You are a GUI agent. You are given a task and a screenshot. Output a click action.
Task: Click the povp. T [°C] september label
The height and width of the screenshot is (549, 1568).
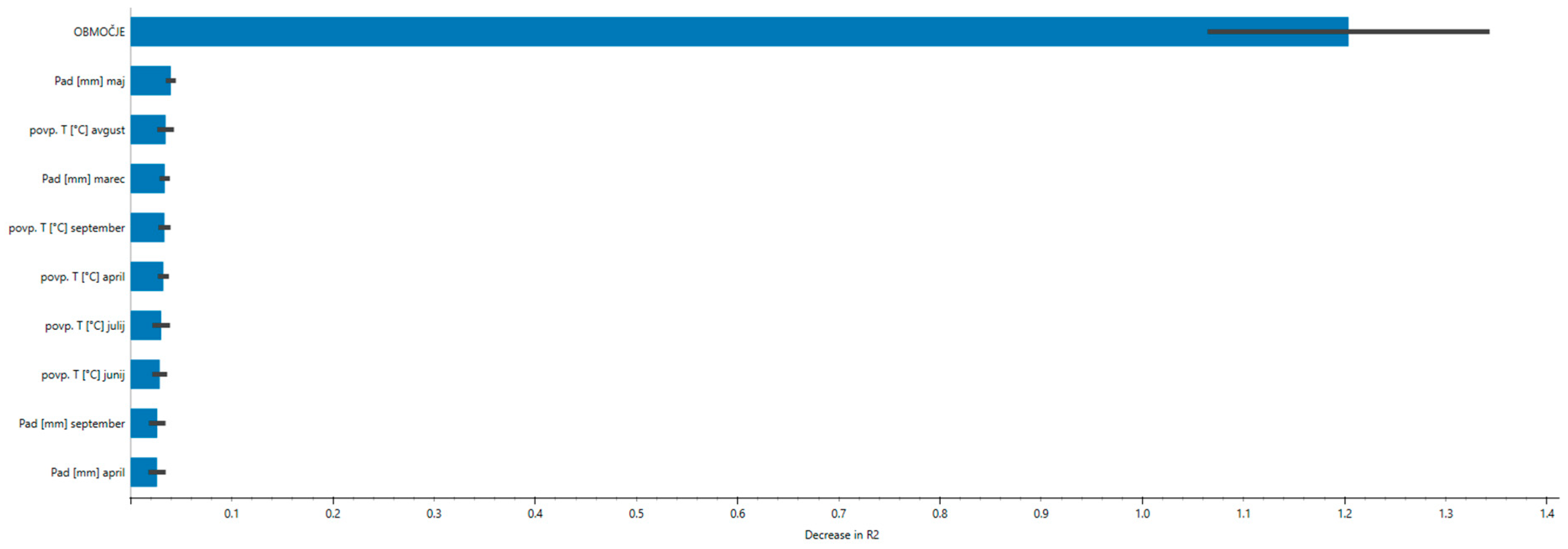pos(67,228)
